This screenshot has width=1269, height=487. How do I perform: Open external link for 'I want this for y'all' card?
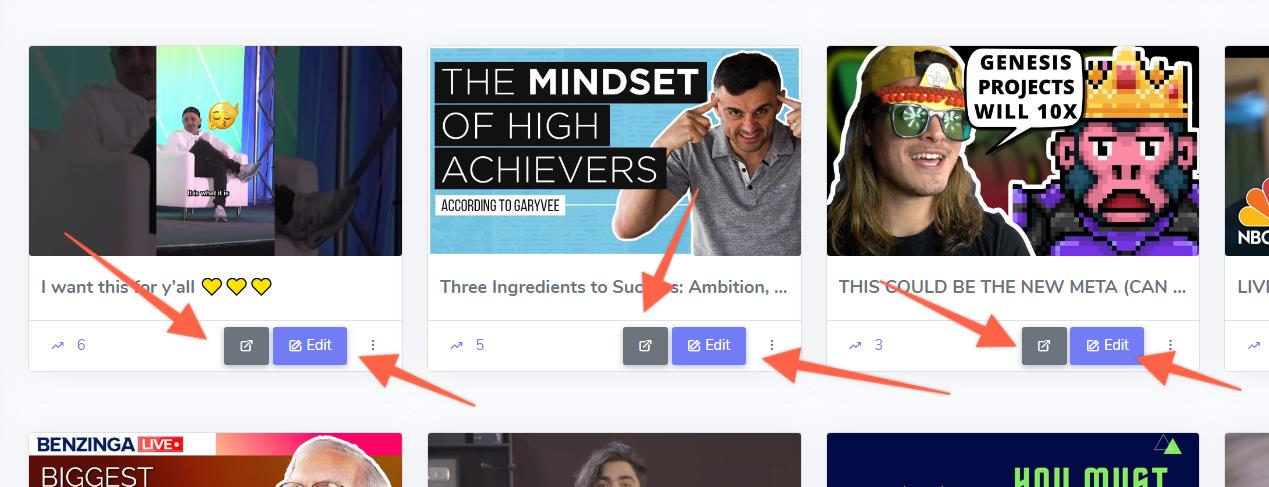[246, 346]
